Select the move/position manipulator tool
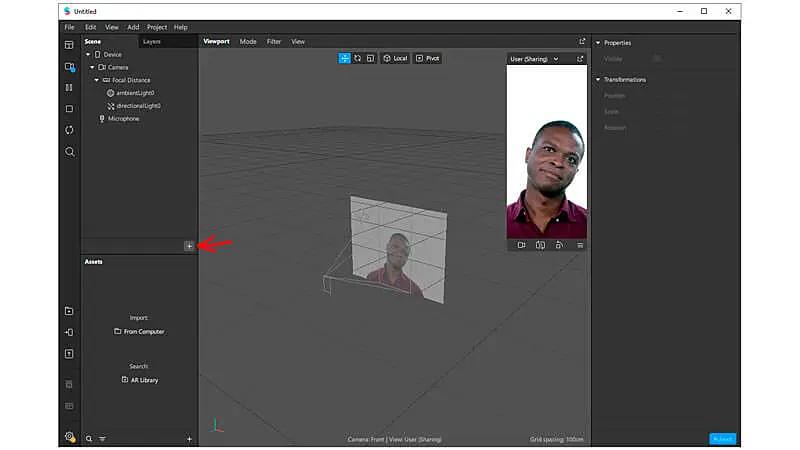This screenshot has height=450, width=800. coord(344,58)
